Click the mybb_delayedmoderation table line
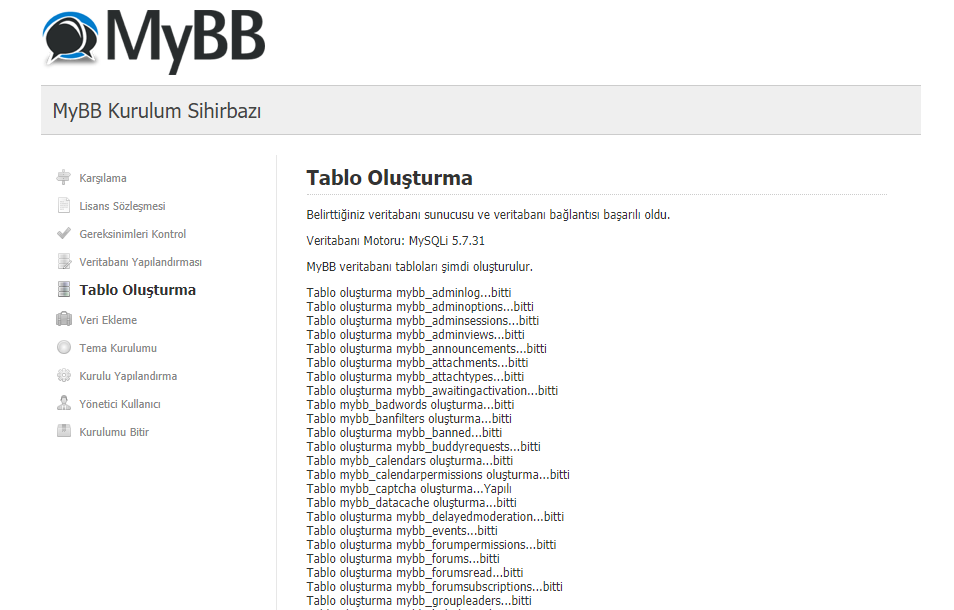The image size is (954, 610). [435, 516]
